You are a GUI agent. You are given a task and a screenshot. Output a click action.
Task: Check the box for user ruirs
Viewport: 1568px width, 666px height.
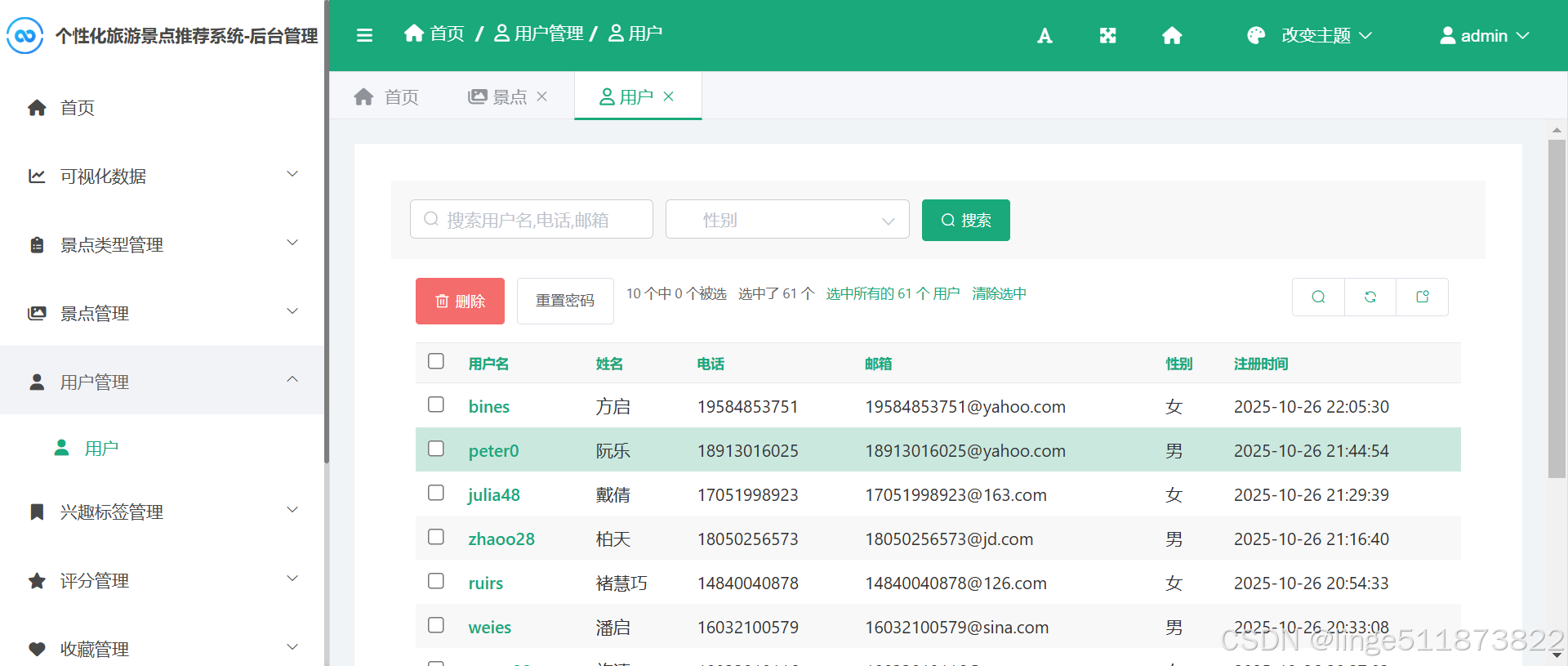click(436, 581)
